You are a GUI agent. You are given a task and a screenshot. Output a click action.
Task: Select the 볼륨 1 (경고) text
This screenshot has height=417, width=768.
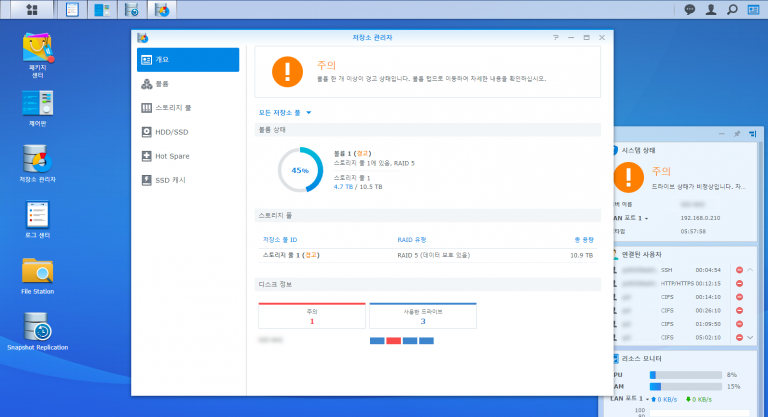(352, 153)
